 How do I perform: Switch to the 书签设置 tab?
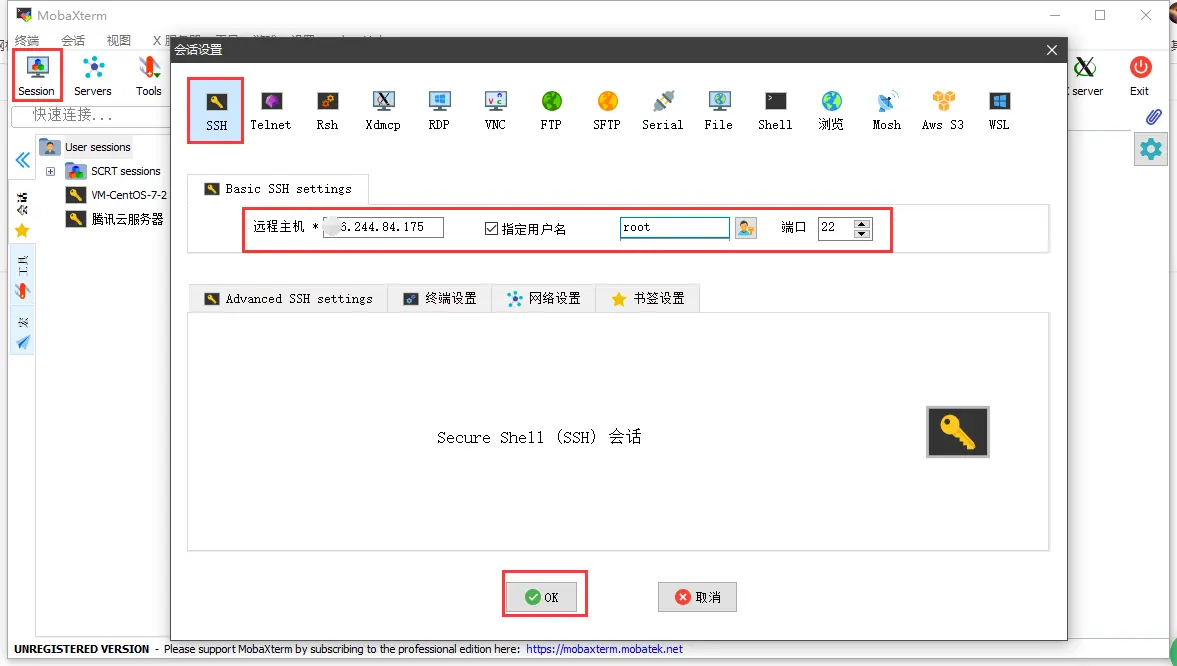(648, 298)
